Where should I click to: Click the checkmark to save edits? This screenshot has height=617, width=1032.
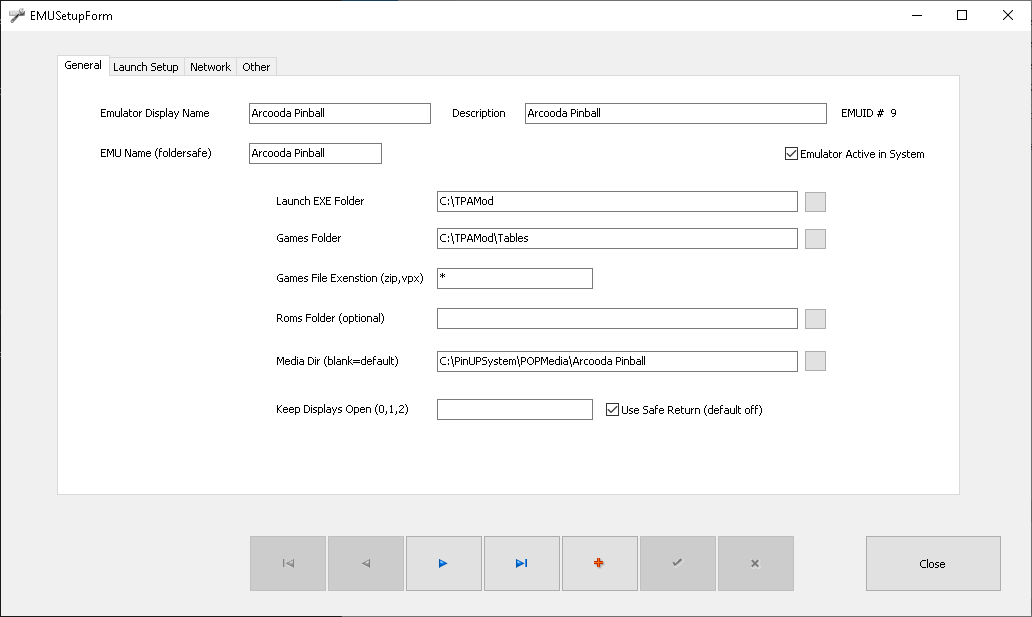point(677,564)
